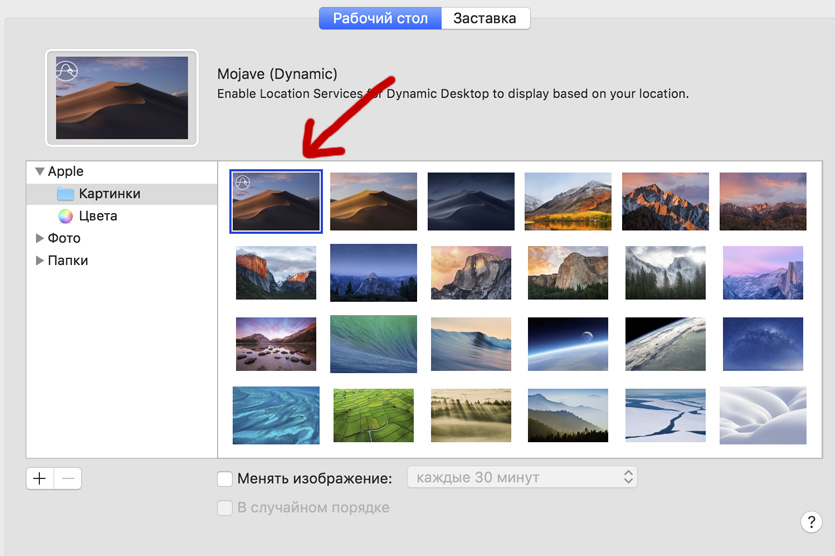Pick the misty grey Yosemite forest wallpaper

666,273
